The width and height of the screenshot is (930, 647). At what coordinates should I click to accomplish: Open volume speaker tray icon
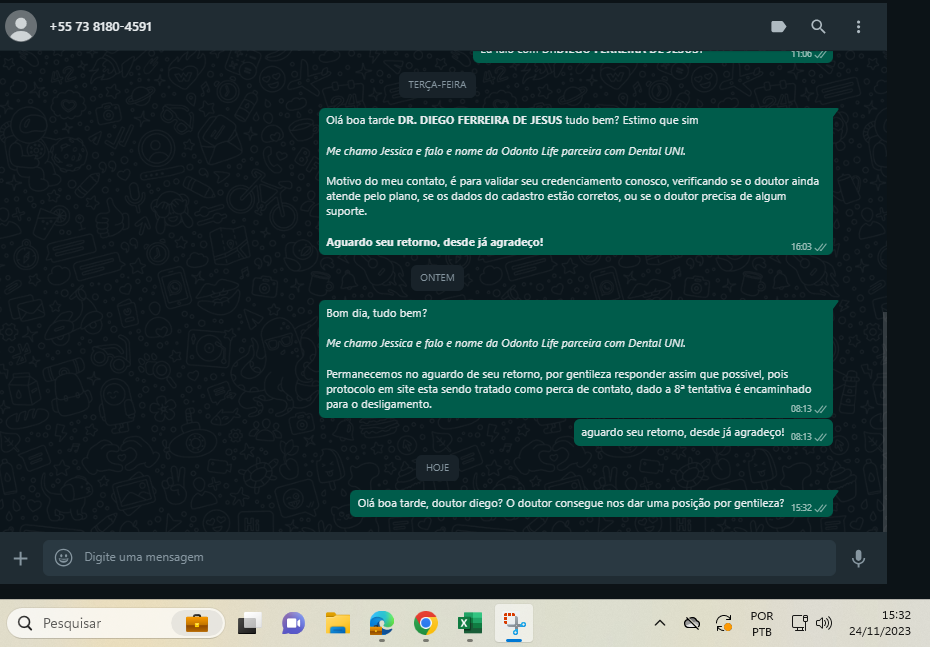pyautogui.click(x=824, y=623)
